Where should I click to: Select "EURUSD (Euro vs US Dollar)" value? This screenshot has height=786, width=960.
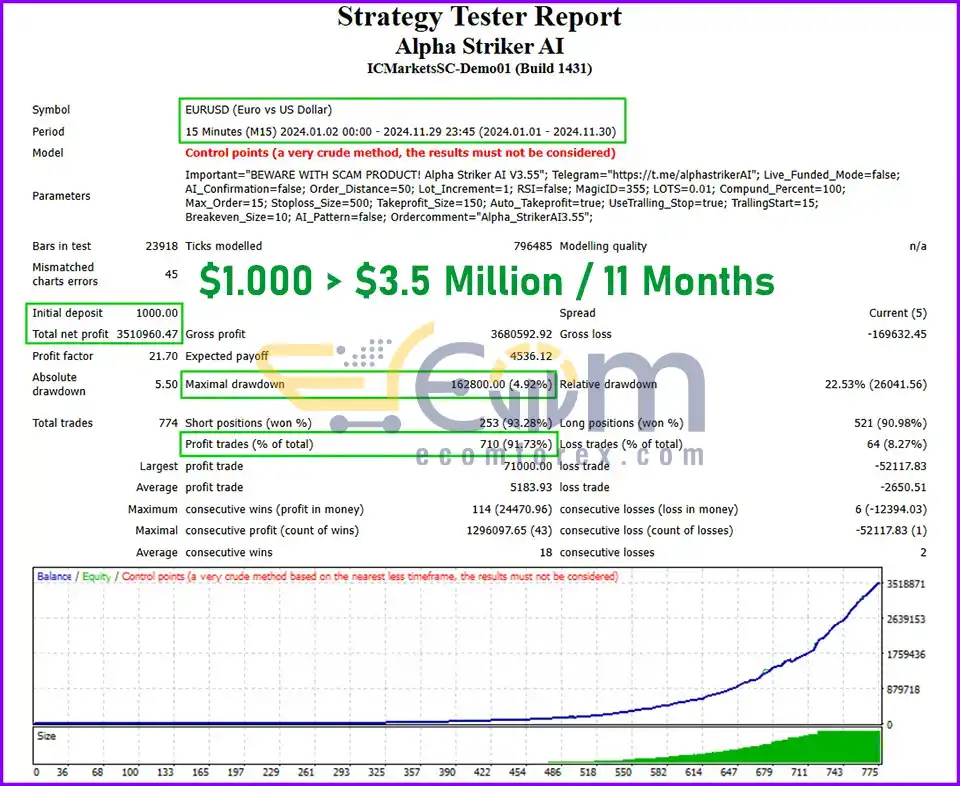[x=258, y=110]
